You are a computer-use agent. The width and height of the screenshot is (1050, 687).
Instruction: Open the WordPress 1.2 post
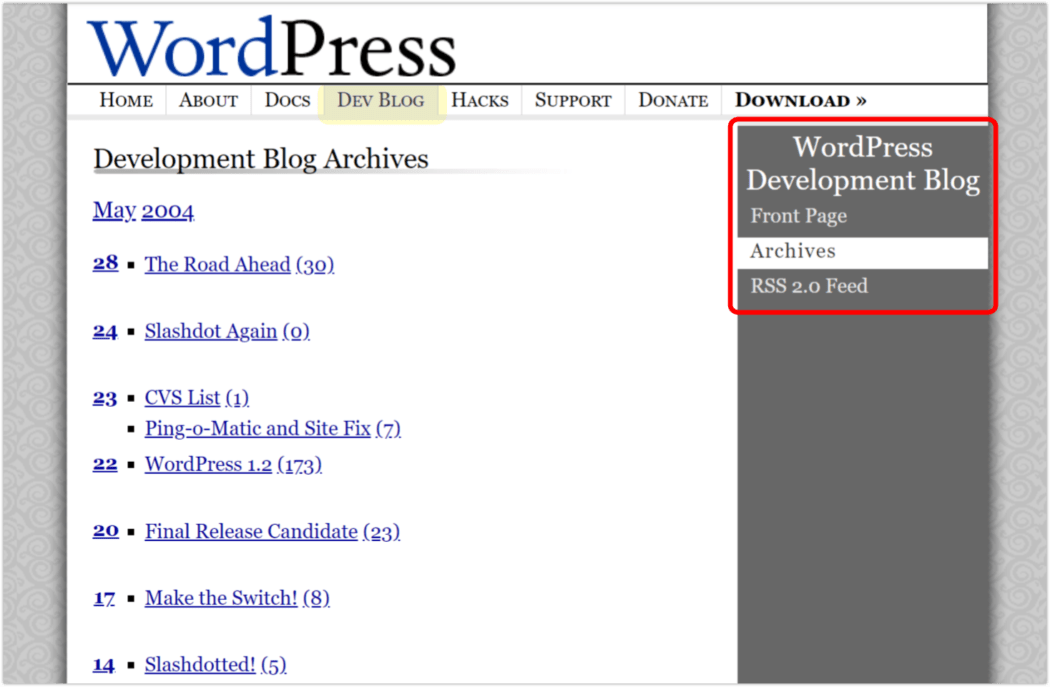pyautogui.click(x=208, y=465)
